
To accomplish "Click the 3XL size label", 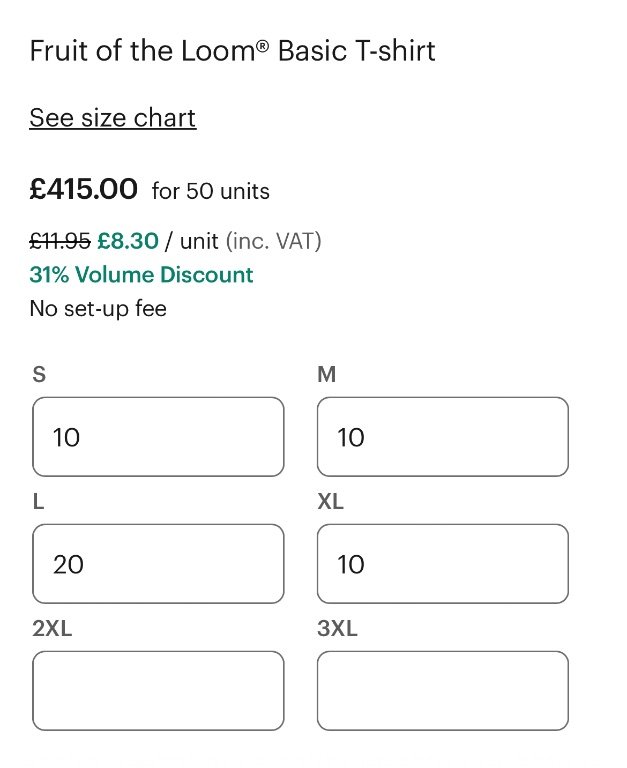I will 337,629.
